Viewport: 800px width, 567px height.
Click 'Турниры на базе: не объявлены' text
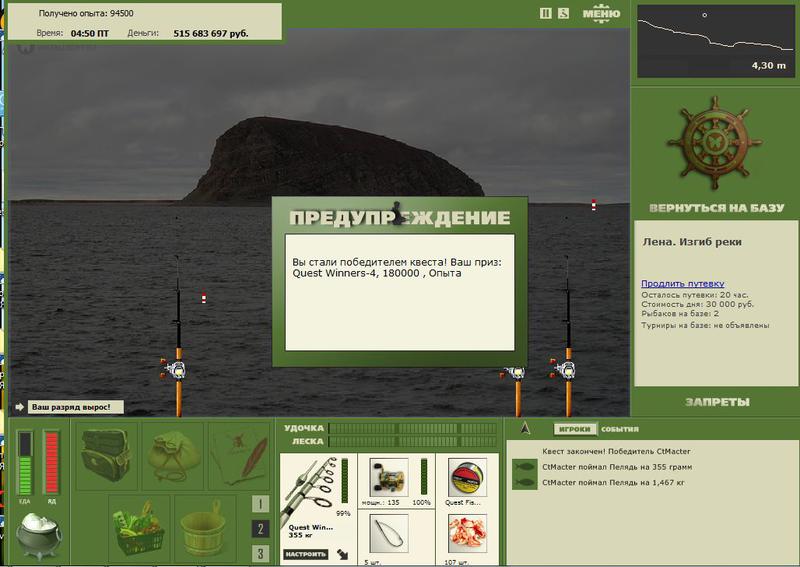tap(705, 325)
